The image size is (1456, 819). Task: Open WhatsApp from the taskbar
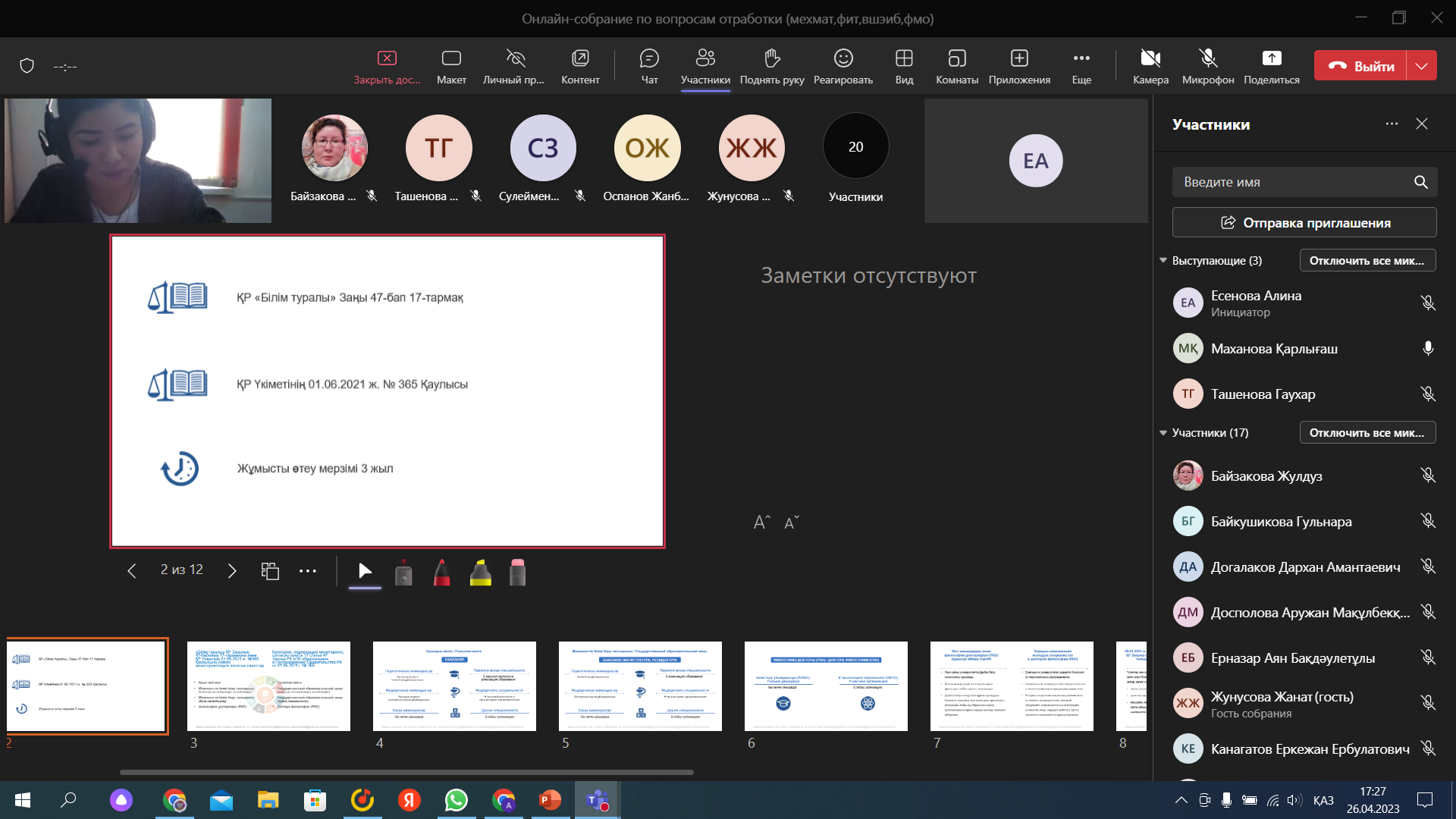point(456,800)
